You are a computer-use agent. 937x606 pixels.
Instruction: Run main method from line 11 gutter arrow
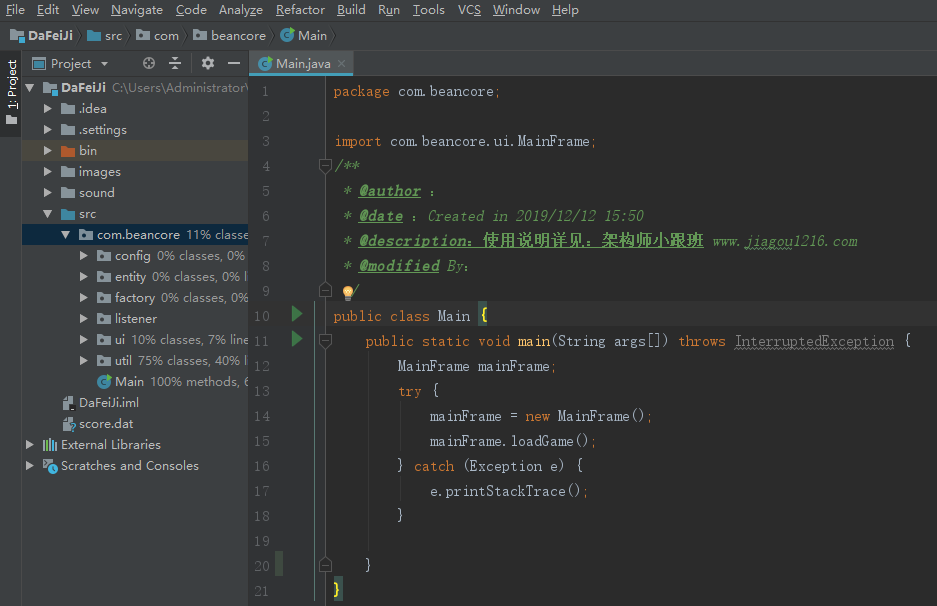click(296, 339)
